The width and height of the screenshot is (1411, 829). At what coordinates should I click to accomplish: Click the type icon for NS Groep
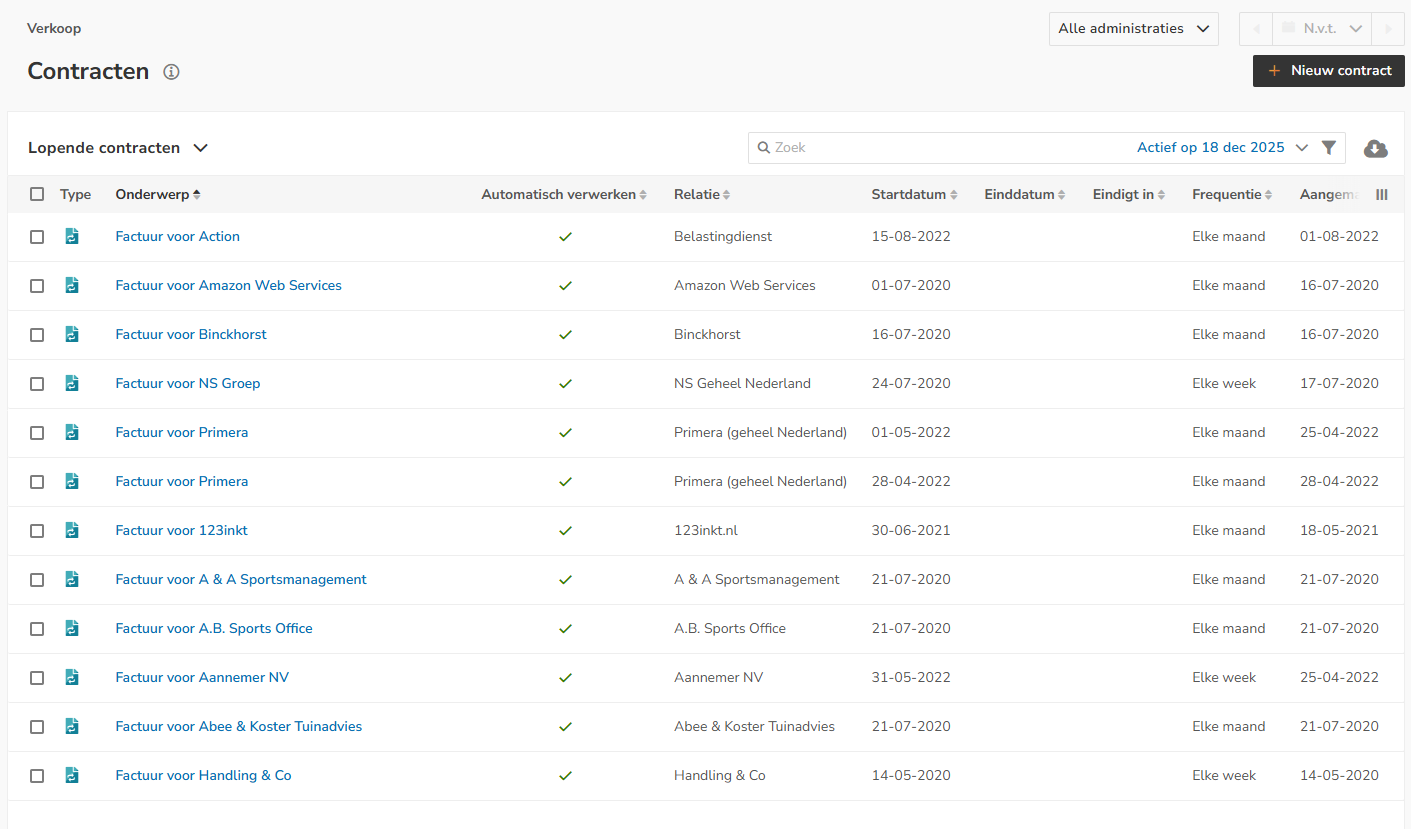[72, 384]
